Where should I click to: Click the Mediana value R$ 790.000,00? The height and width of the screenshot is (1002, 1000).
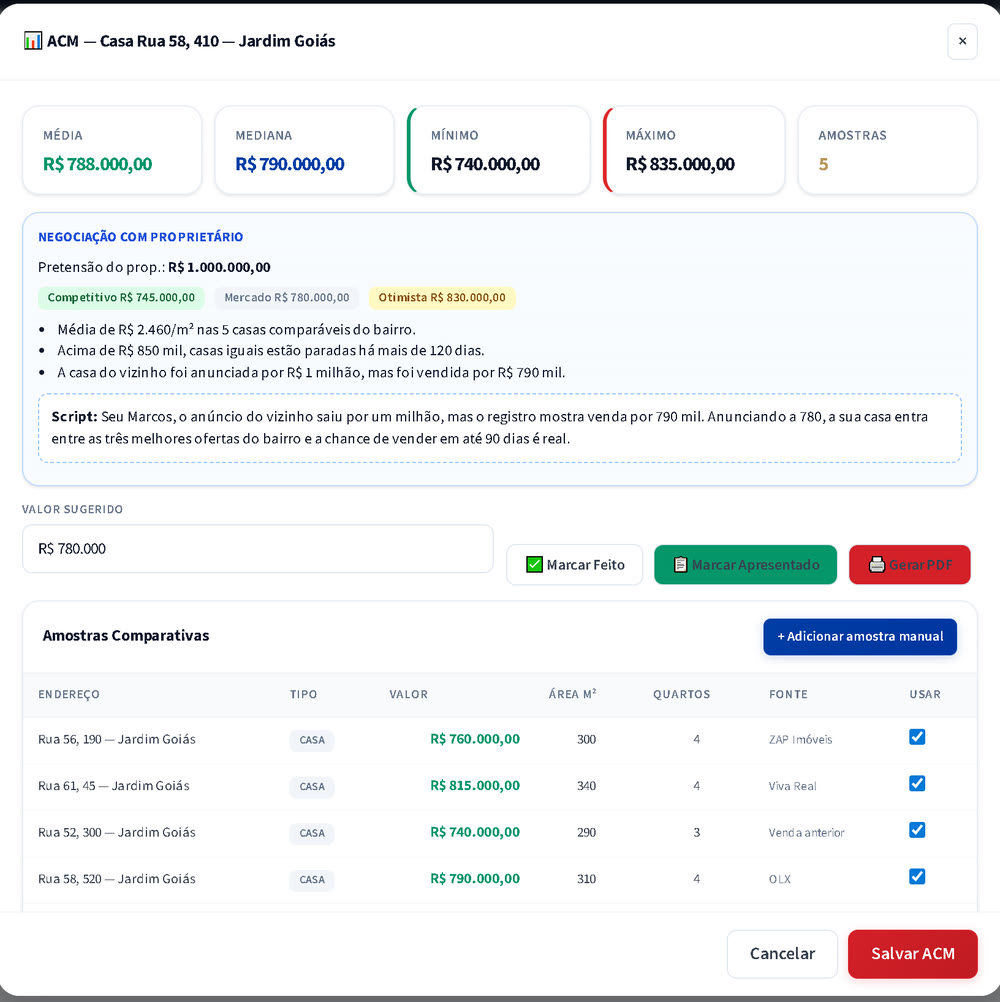tap(289, 164)
